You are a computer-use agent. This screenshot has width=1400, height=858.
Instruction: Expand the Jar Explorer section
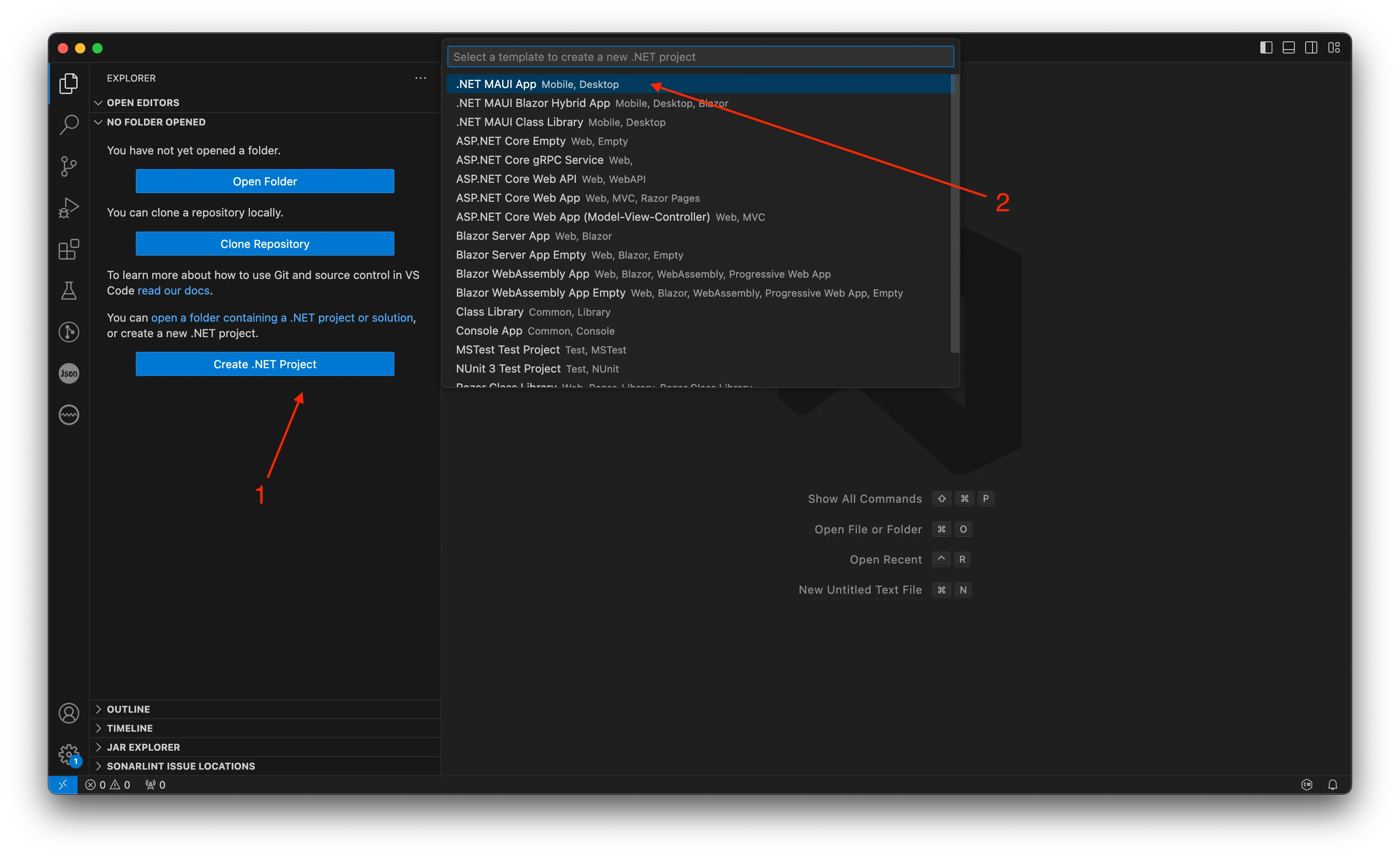266,747
